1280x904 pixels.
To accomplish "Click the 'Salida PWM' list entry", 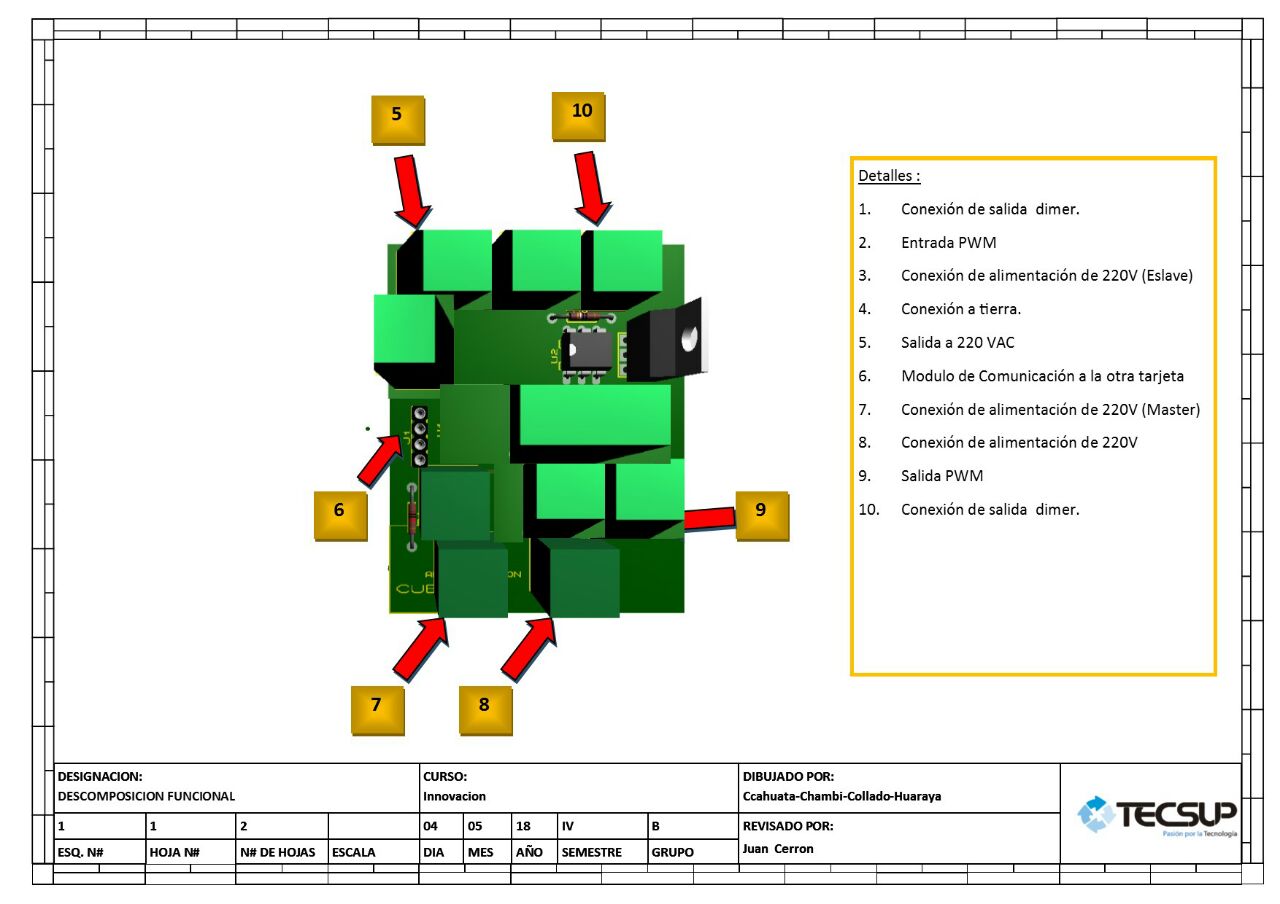I will coord(942,476).
